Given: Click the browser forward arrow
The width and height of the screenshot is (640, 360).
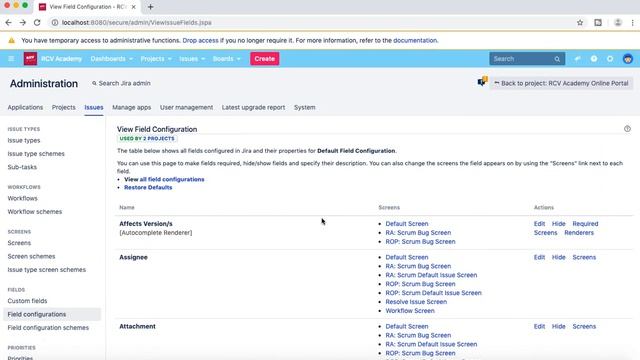Looking at the screenshot, I should 23,23.
